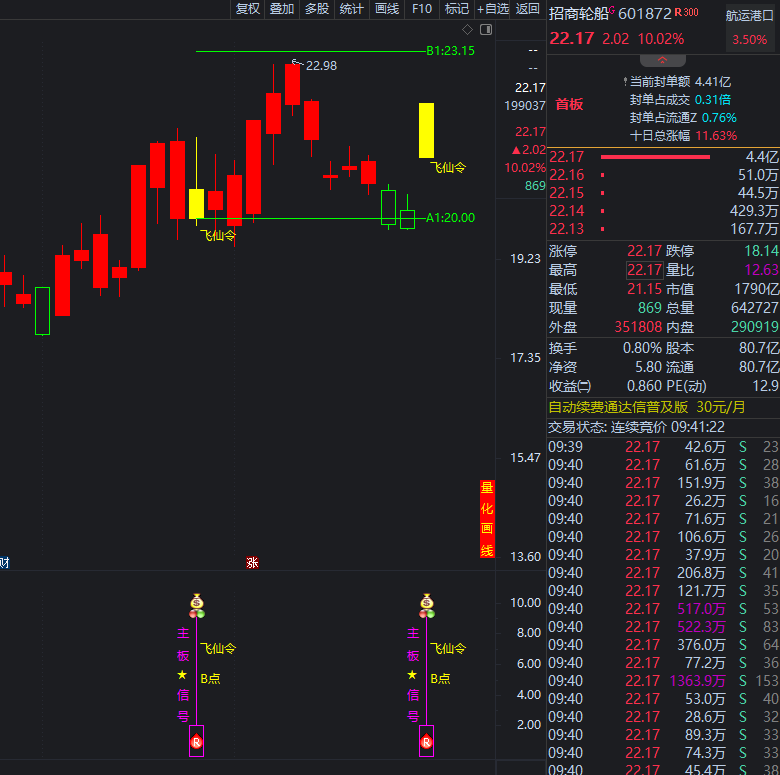The width and height of the screenshot is (780, 775).
Task: Click the order row priced 22.16
Action: [664, 175]
